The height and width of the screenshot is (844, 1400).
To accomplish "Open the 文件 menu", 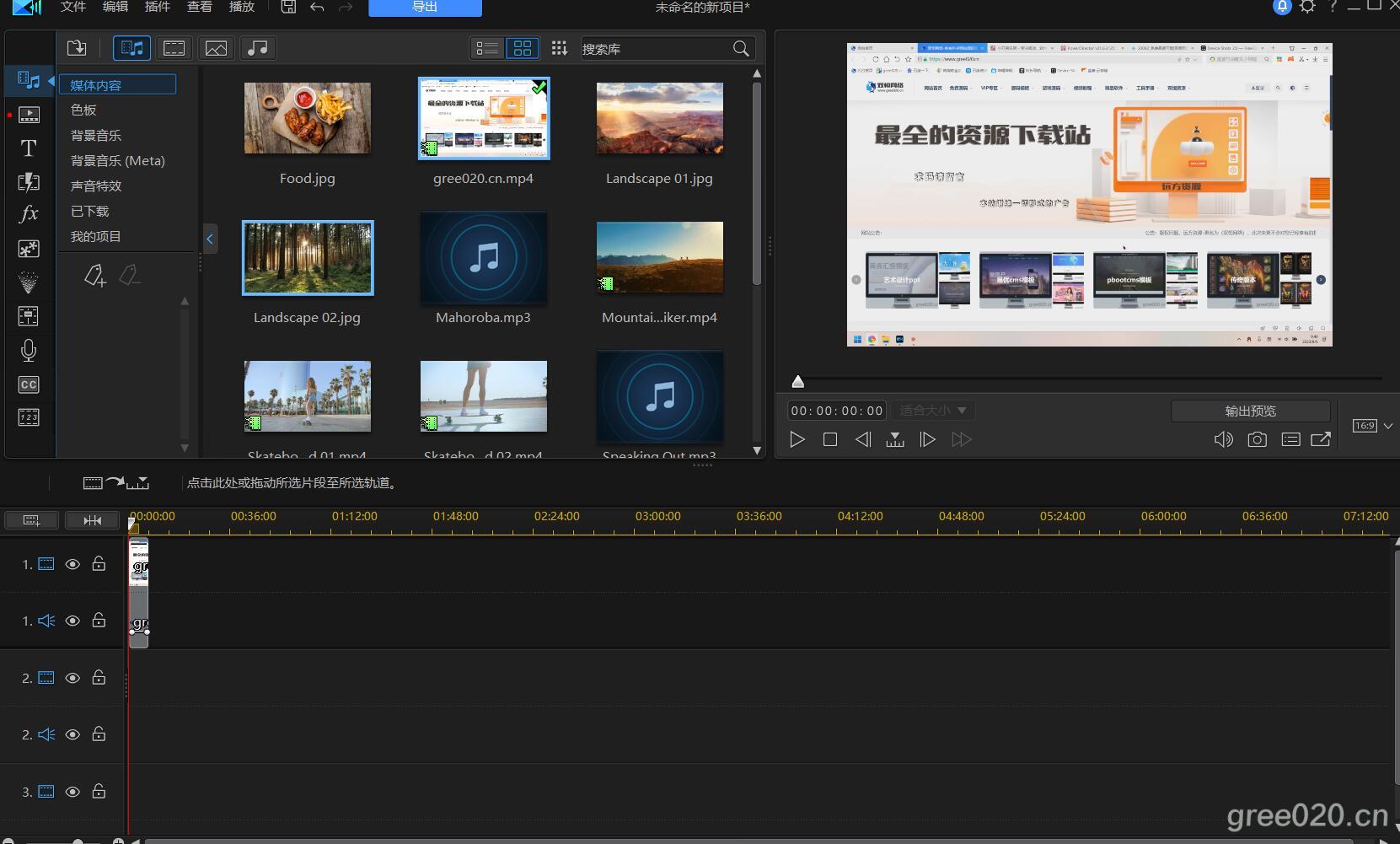I will coord(73,7).
